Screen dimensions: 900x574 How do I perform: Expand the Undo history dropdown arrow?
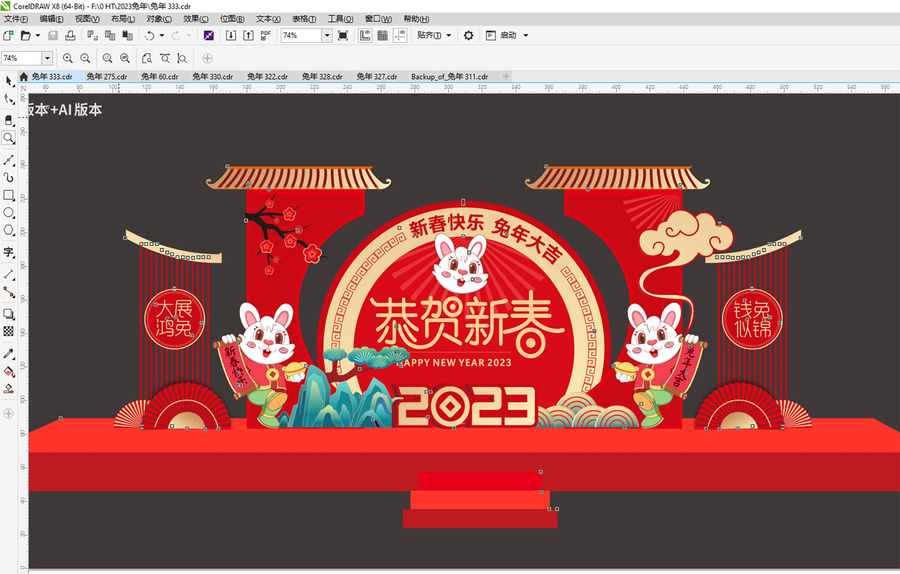coord(162,36)
